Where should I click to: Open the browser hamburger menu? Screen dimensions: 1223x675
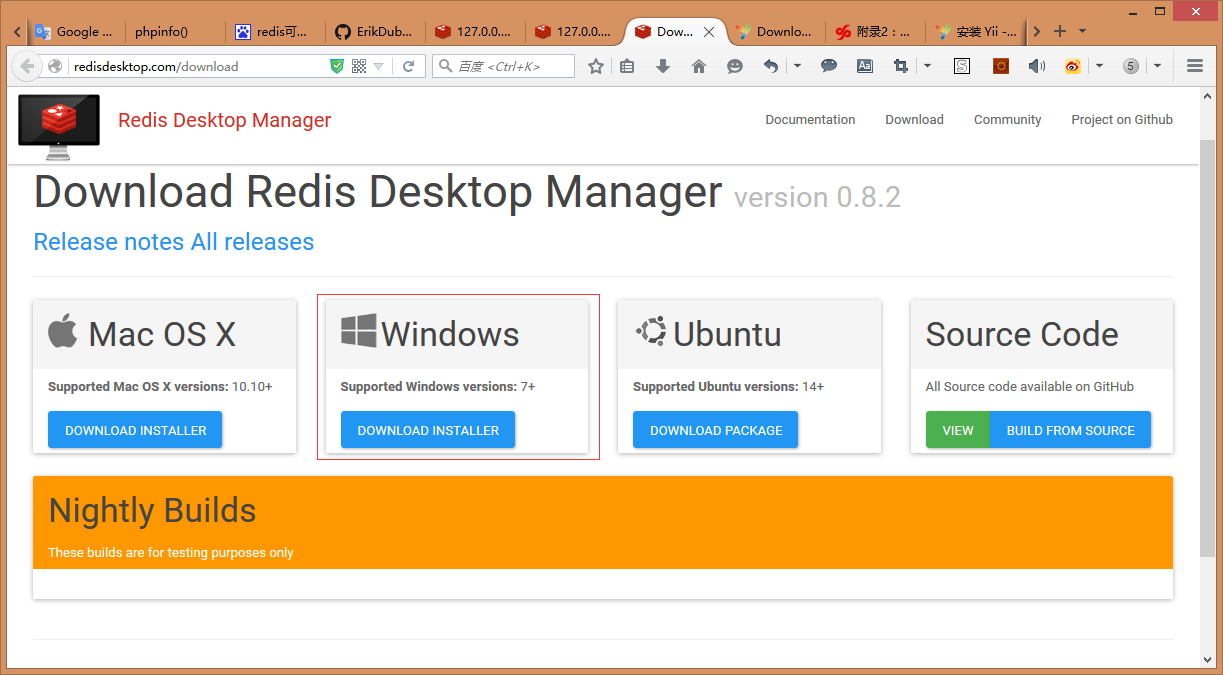coord(1194,66)
